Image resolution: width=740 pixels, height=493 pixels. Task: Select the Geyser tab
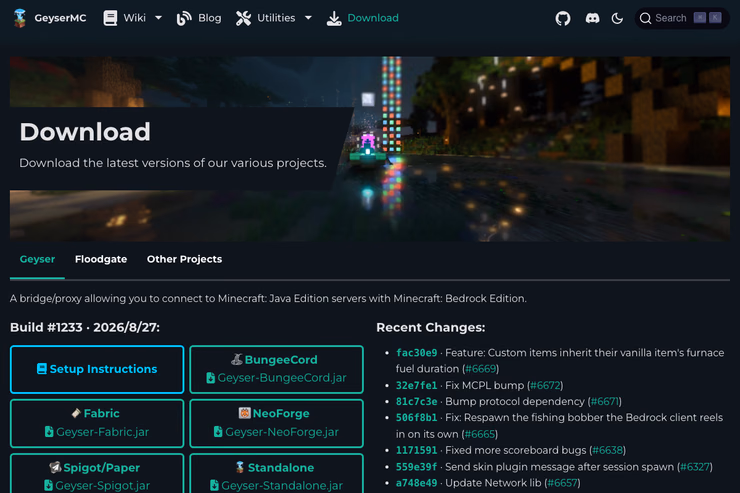(x=37, y=259)
